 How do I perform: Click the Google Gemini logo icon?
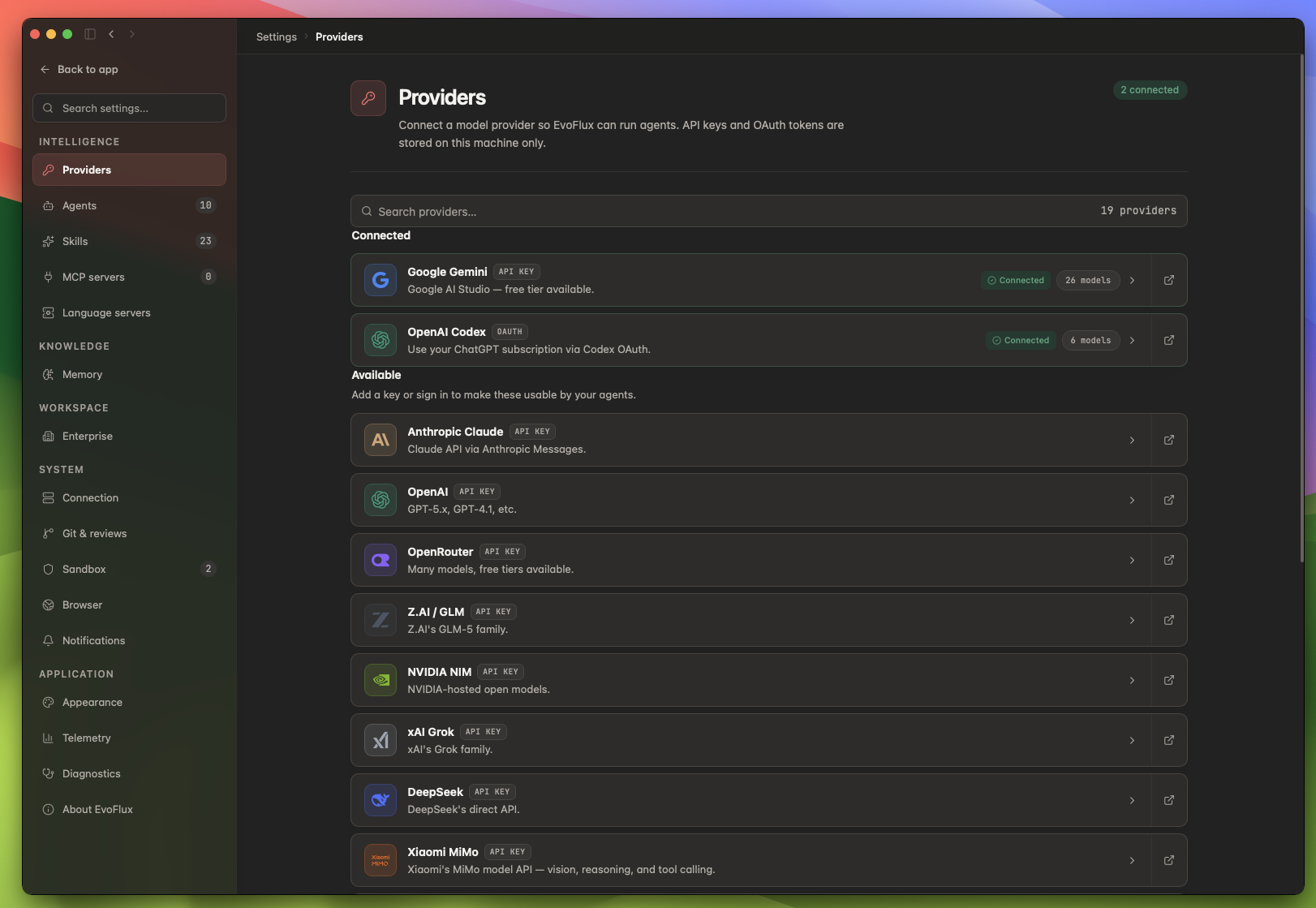380,280
